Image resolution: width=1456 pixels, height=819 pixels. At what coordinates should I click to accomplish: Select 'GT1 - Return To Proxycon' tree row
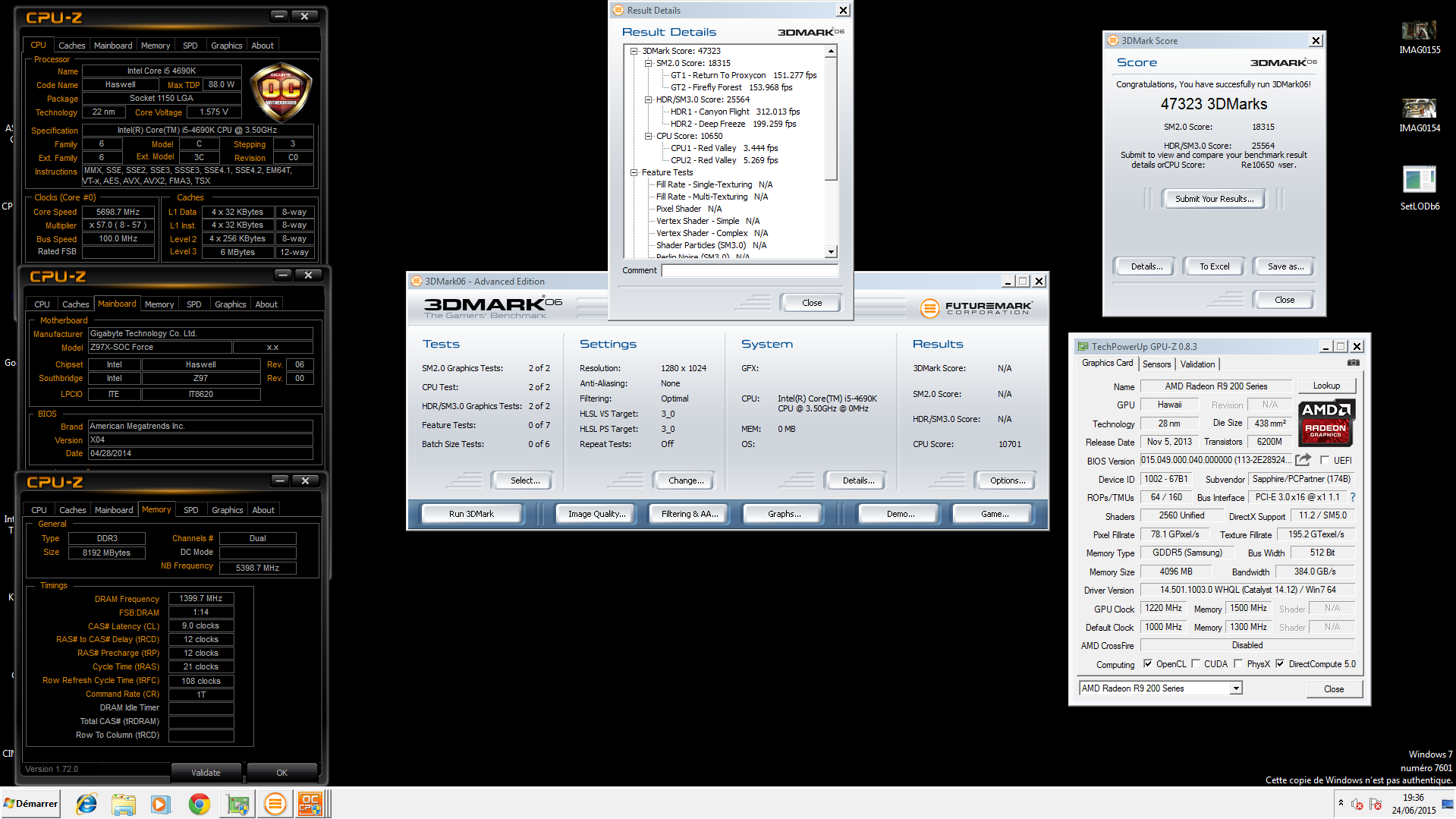click(x=744, y=76)
